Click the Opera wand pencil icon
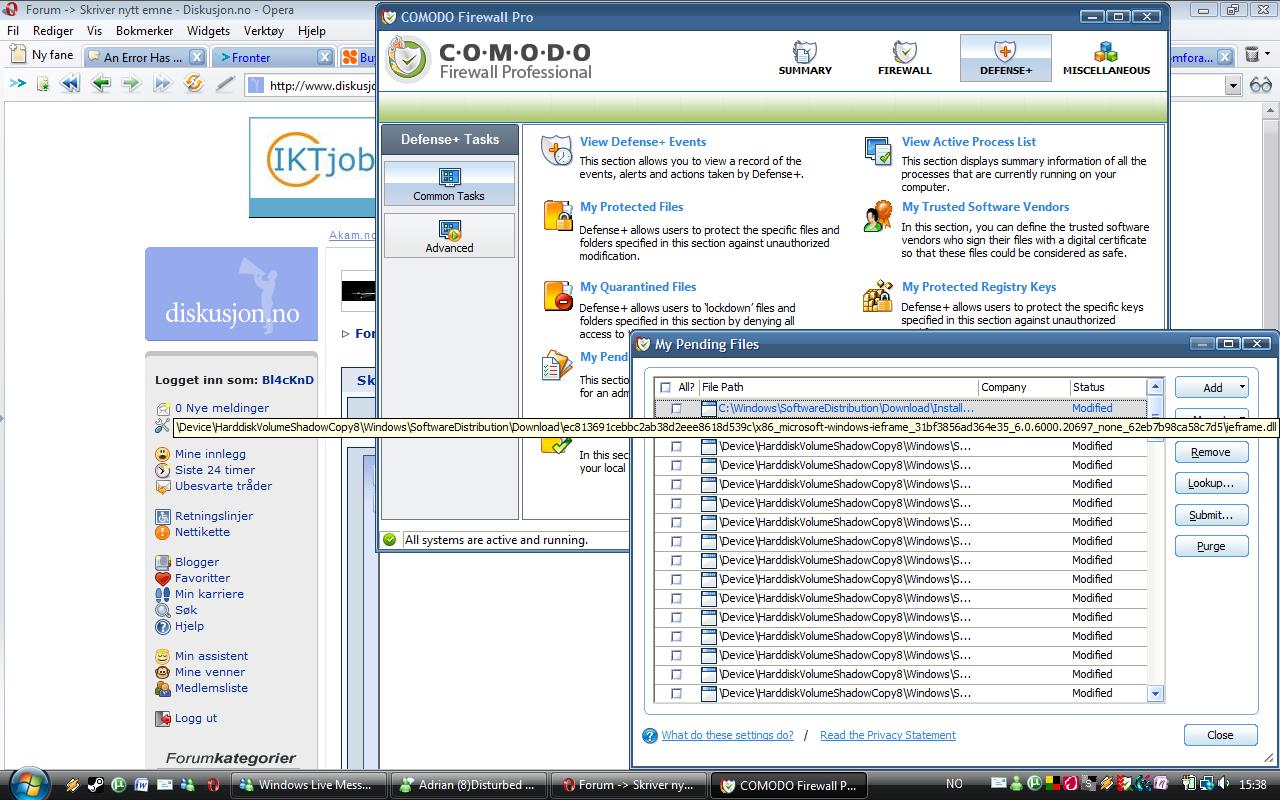This screenshot has width=1280, height=800. point(224,85)
